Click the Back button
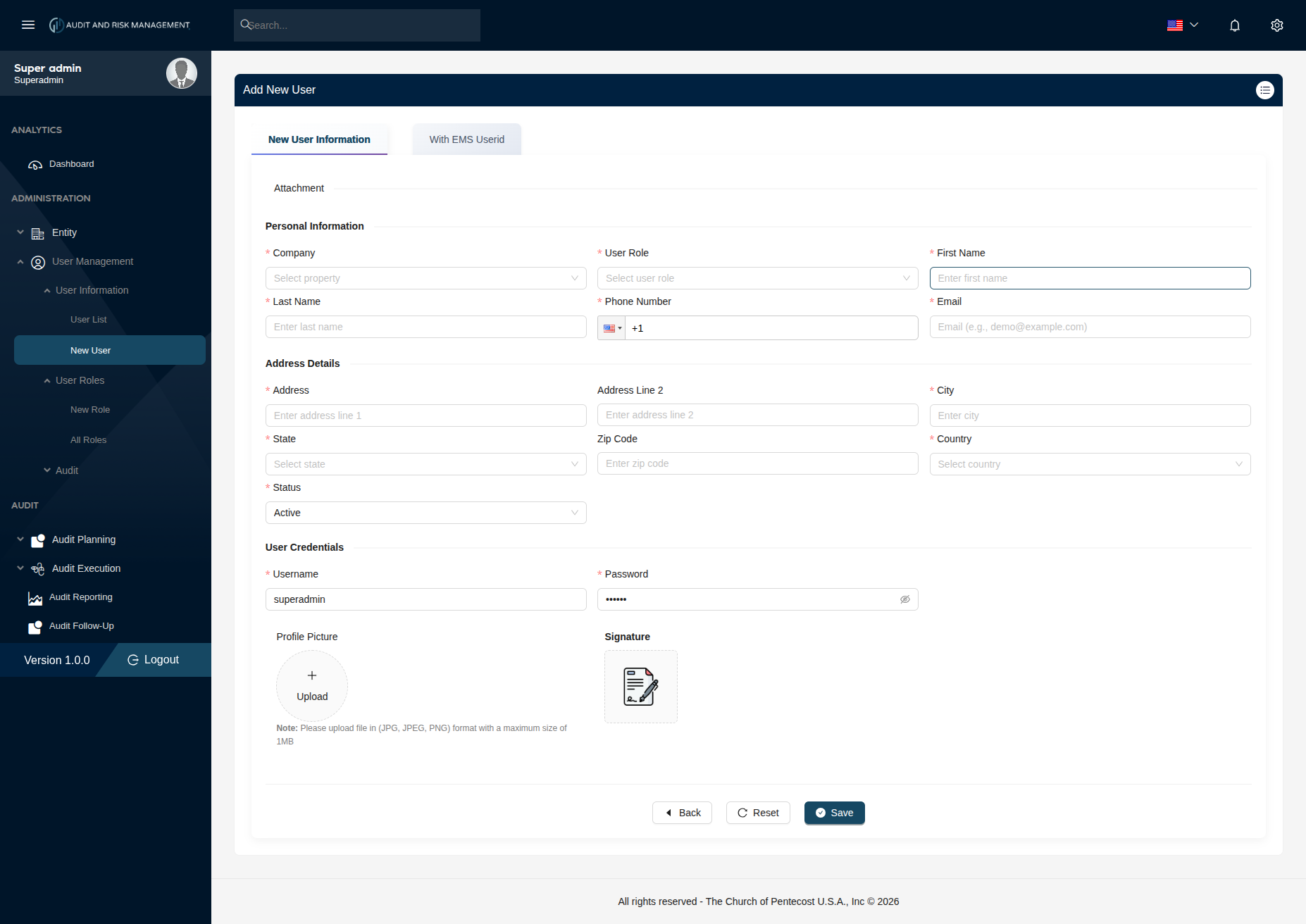This screenshot has width=1306, height=924. click(682, 813)
